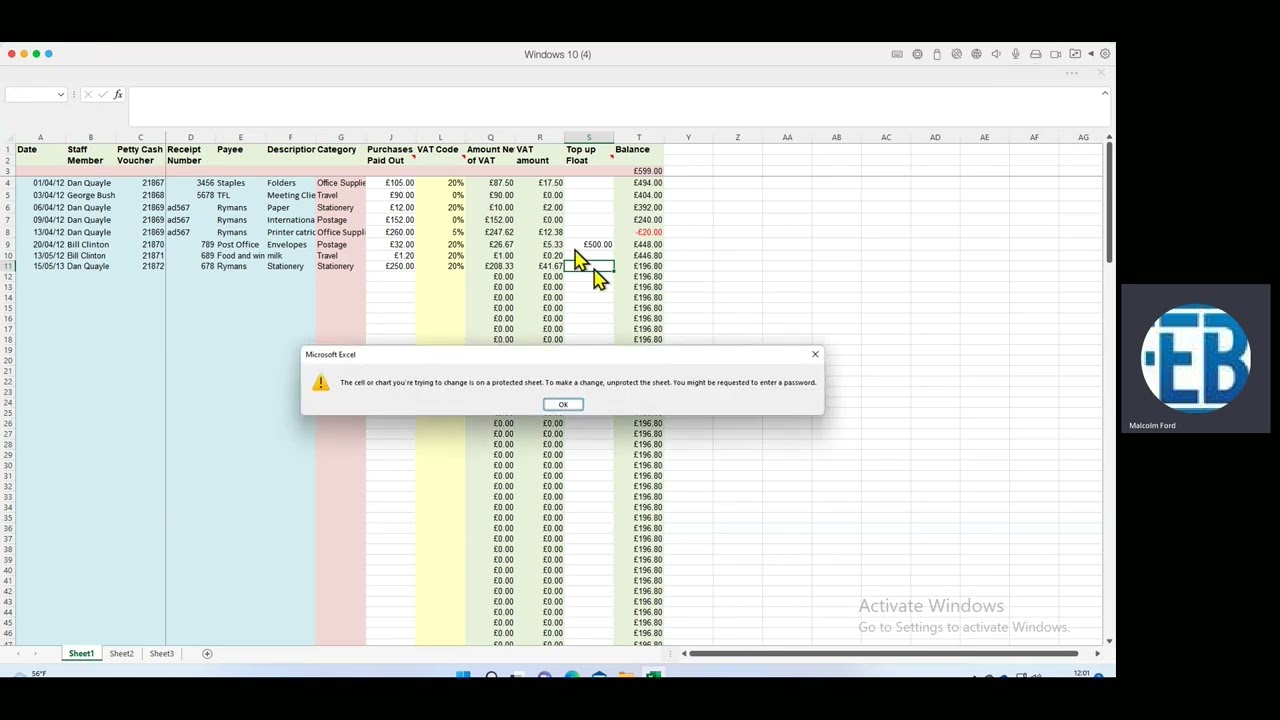This screenshot has width=1280, height=720.
Task: Click the formula bar Enter checkmark icon
Action: point(102,94)
